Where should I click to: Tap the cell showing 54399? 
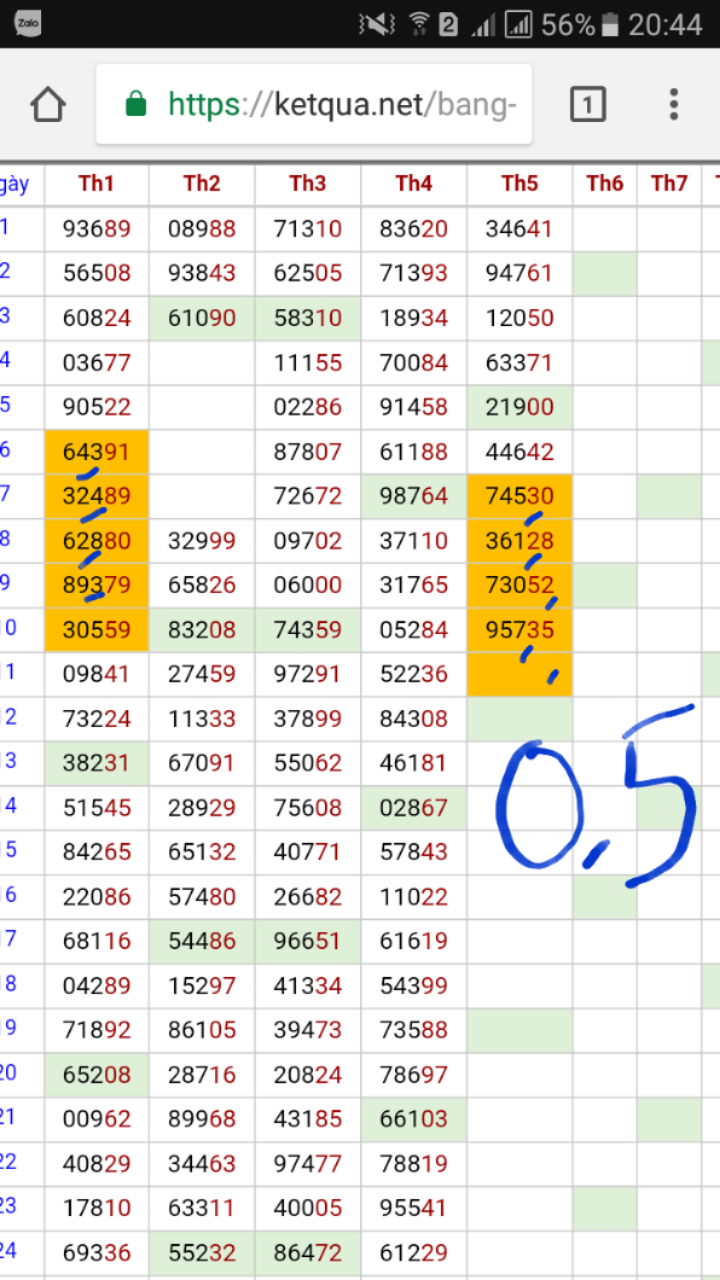(x=414, y=986)
